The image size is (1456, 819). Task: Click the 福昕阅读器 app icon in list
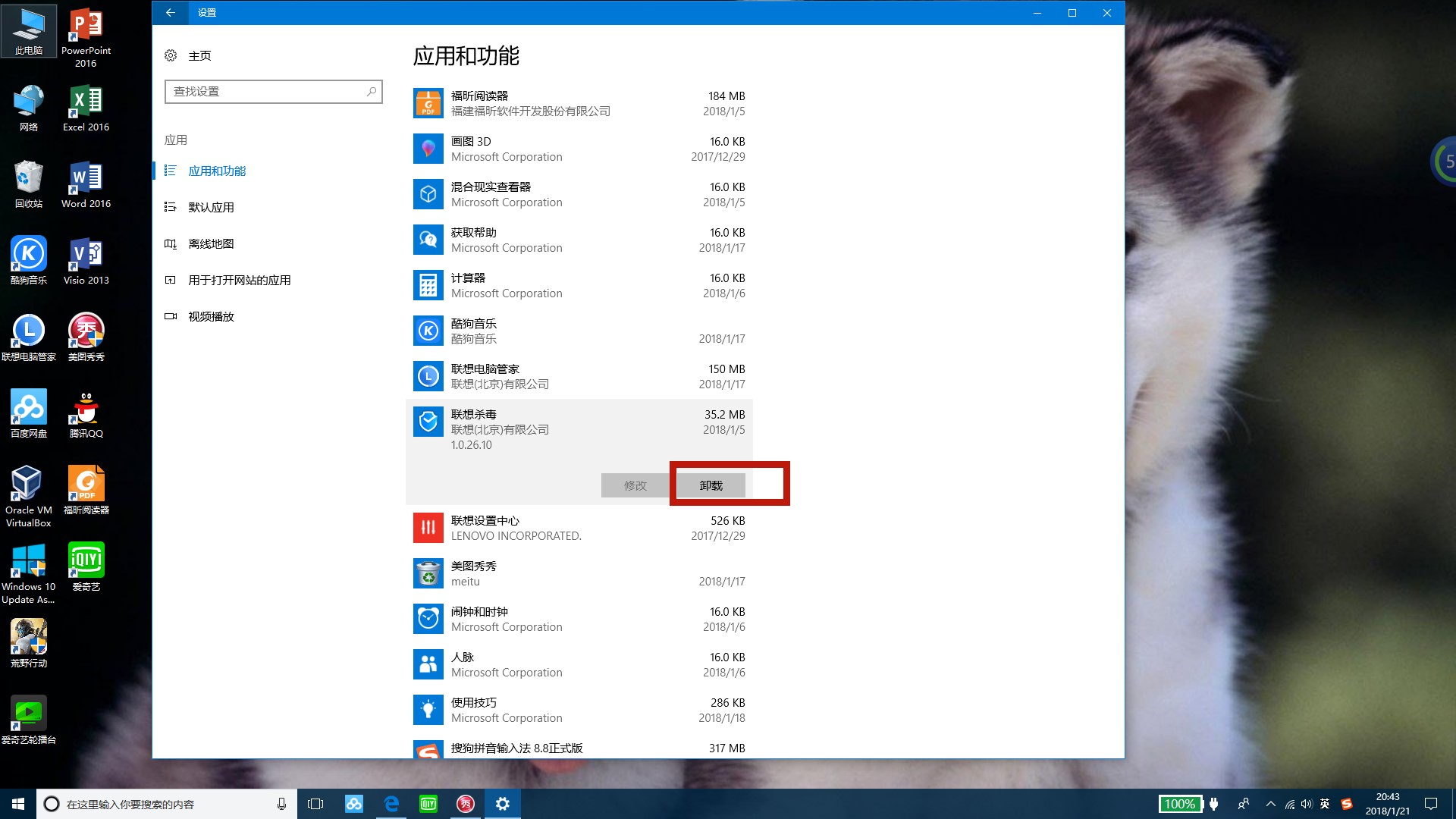427,103
